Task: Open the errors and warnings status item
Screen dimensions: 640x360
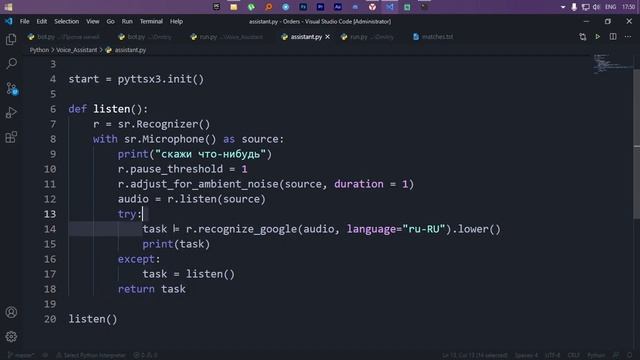Action: (145, 355)
